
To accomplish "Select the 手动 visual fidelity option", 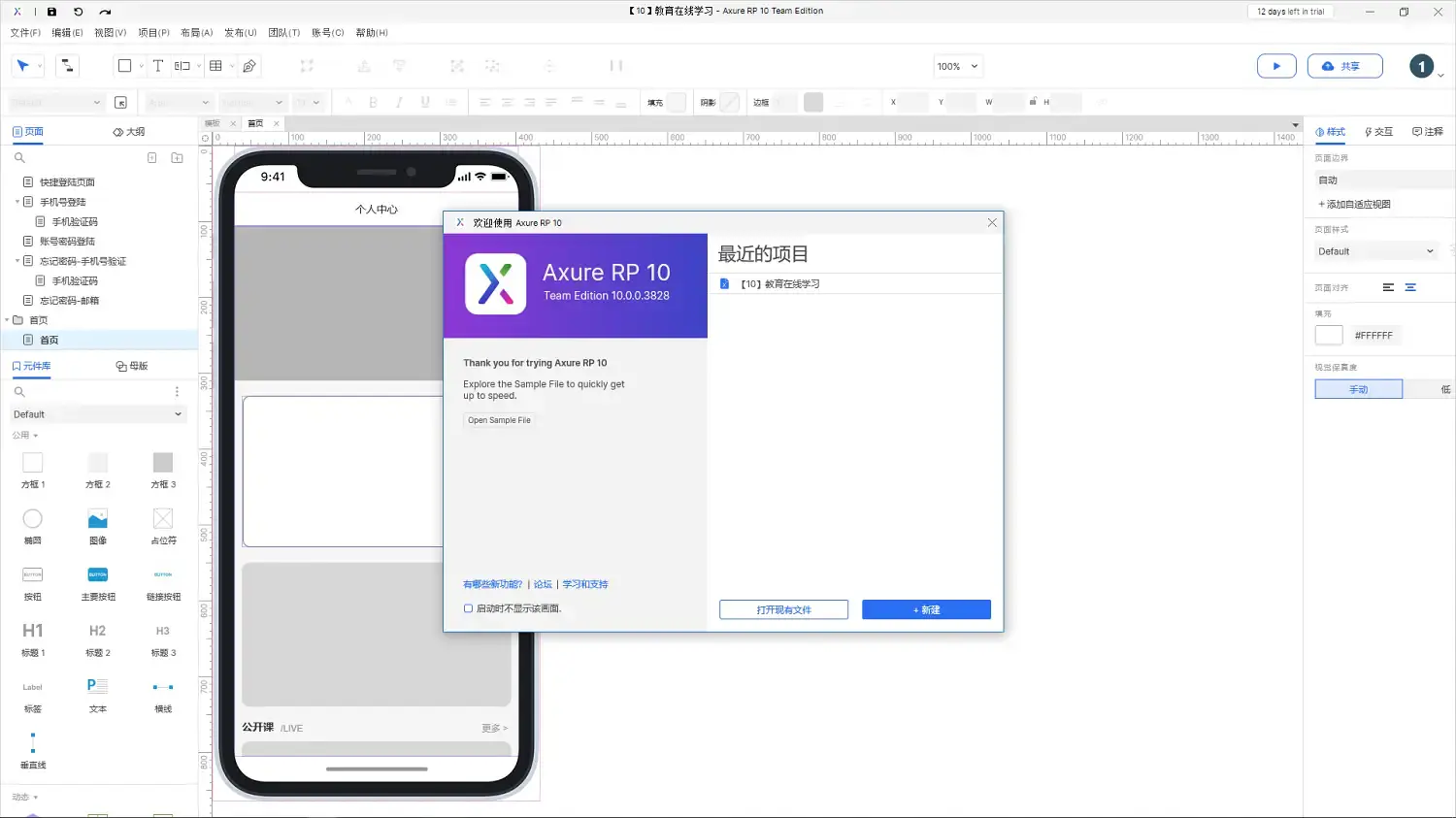I will (x=1358, y=389).
